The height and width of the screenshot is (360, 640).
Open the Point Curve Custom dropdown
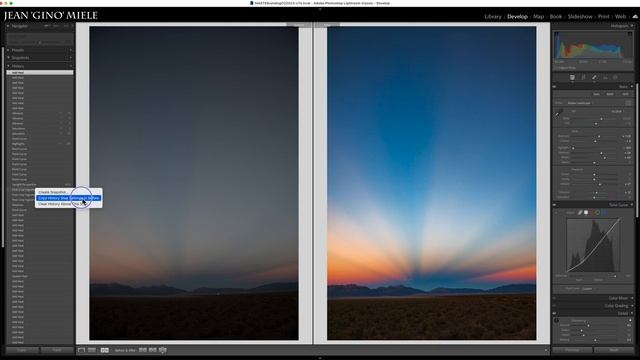coord(588,289)
